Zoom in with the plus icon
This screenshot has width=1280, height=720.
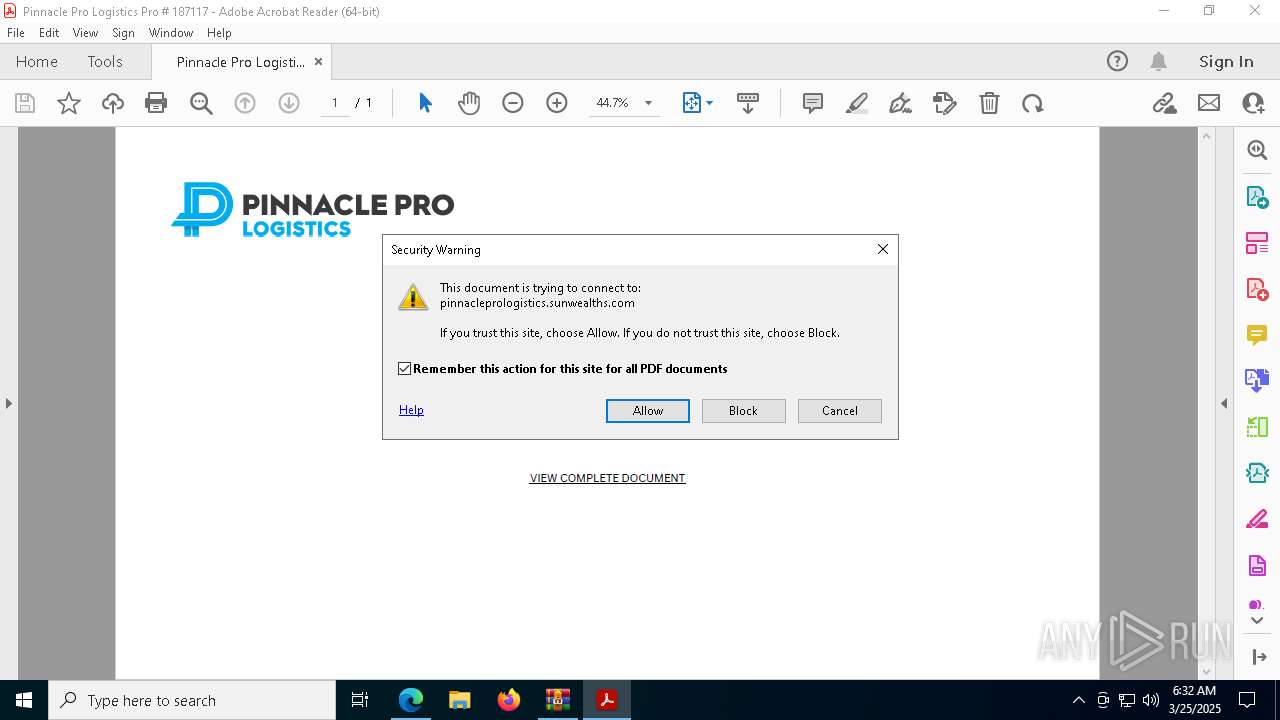tap(557, 103)
